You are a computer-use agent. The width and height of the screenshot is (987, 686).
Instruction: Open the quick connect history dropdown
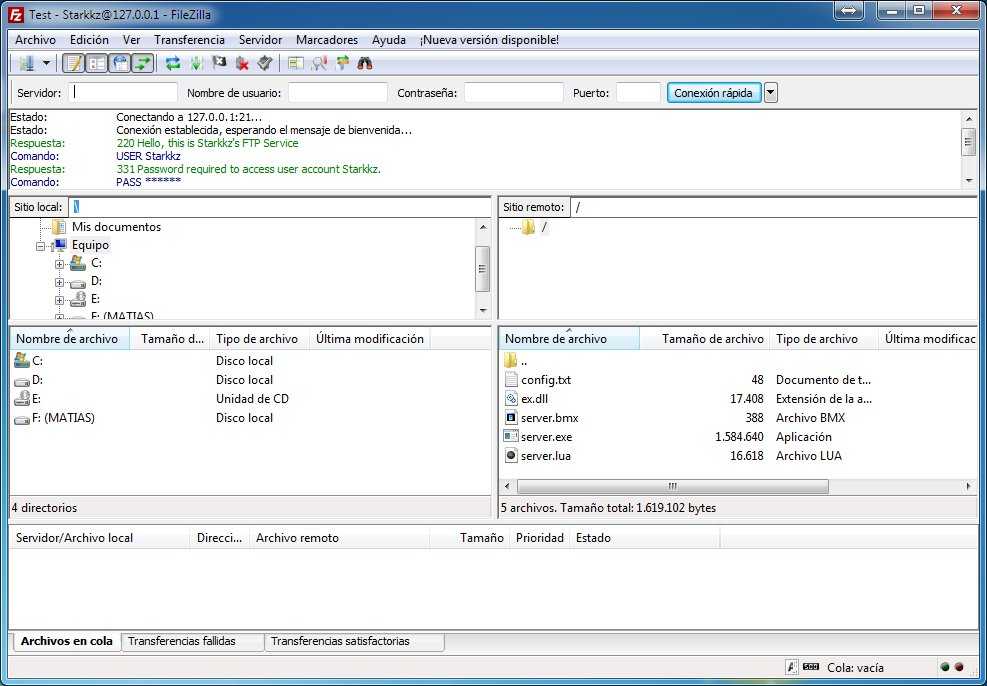(x=770, y=93)
